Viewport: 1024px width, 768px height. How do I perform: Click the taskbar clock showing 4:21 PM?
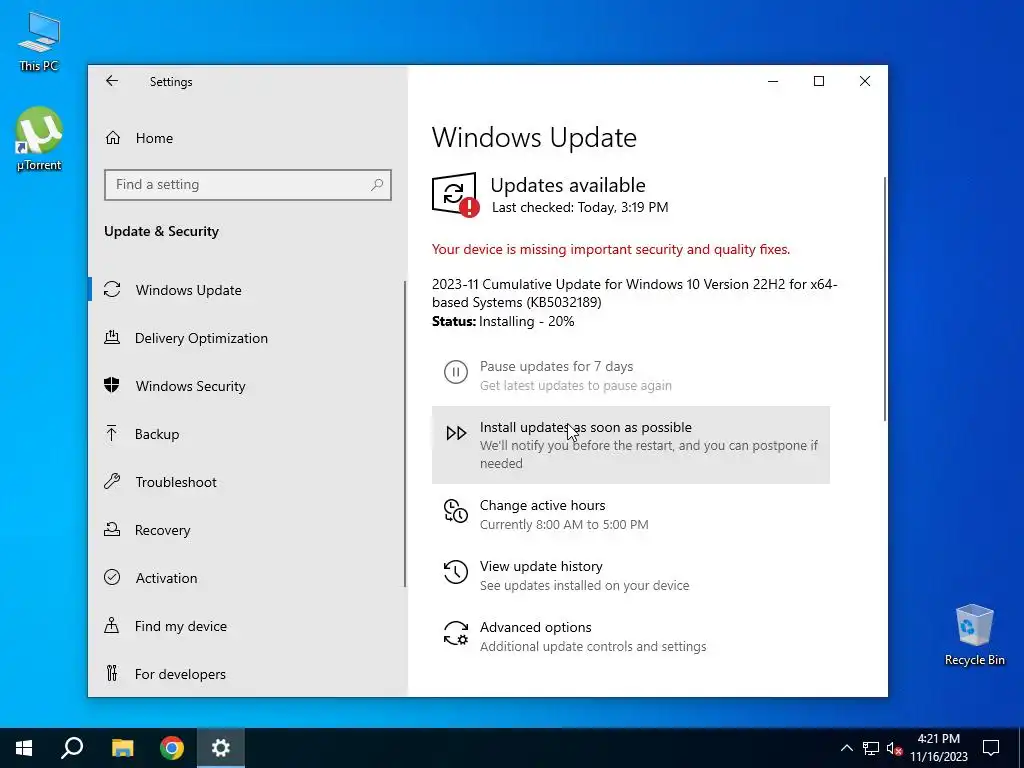(x=938, y=748)
